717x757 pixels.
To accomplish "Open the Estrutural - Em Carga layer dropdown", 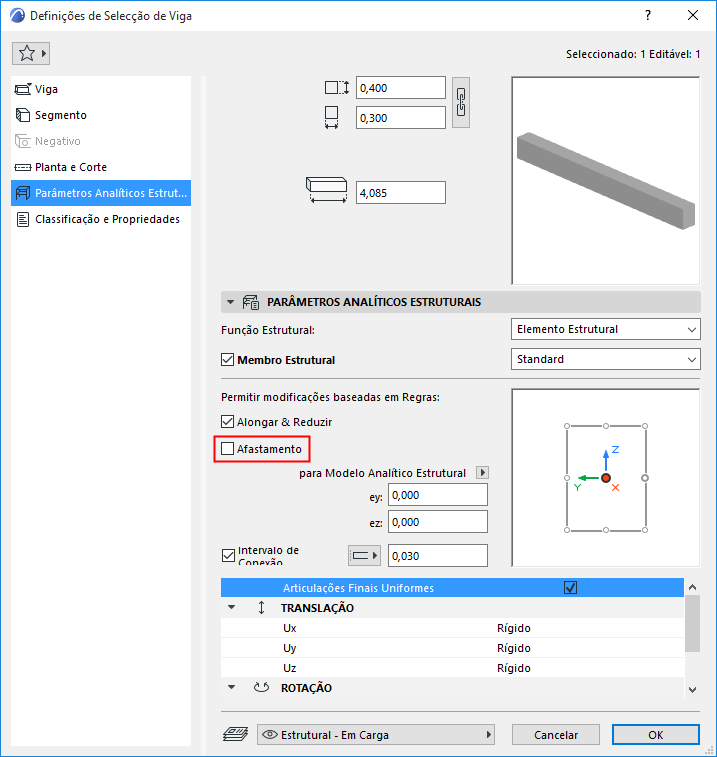I will pos(377,735).
